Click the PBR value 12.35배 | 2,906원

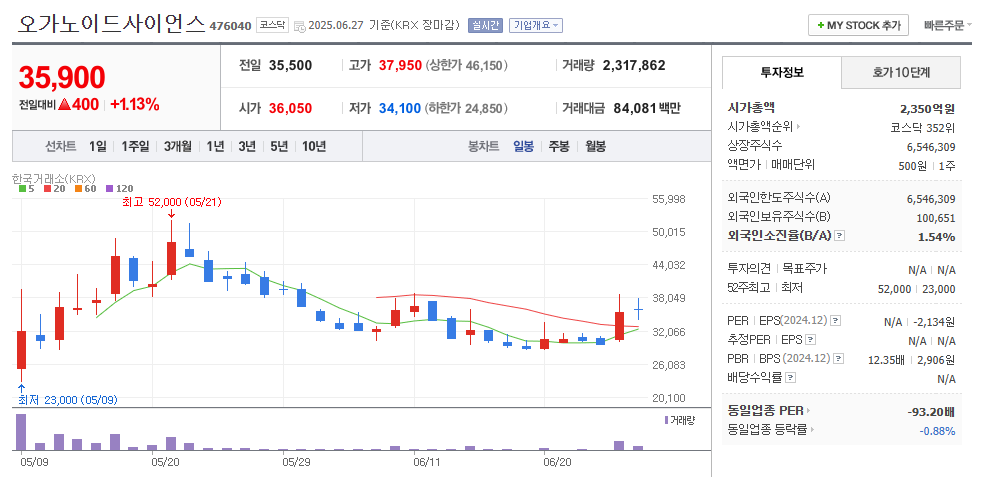tap(912, 360)
